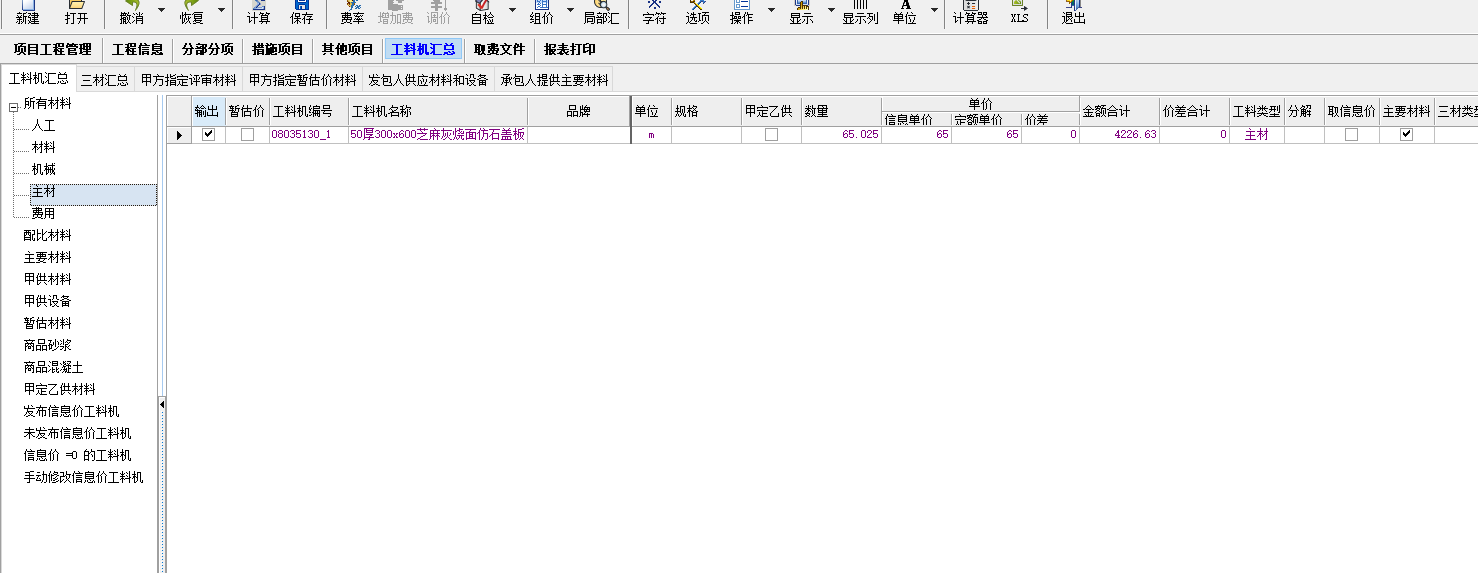The width and height of the screenshot is (1478, 573).
Task: Click the 显示 (Display) toolbar button
Action: [x=801, y=13]
